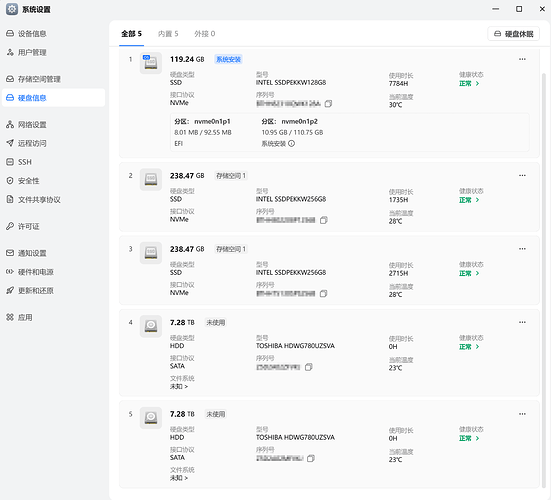
Task: Expand 未知 file system of disk 5
Action: (x=179, y=478)
